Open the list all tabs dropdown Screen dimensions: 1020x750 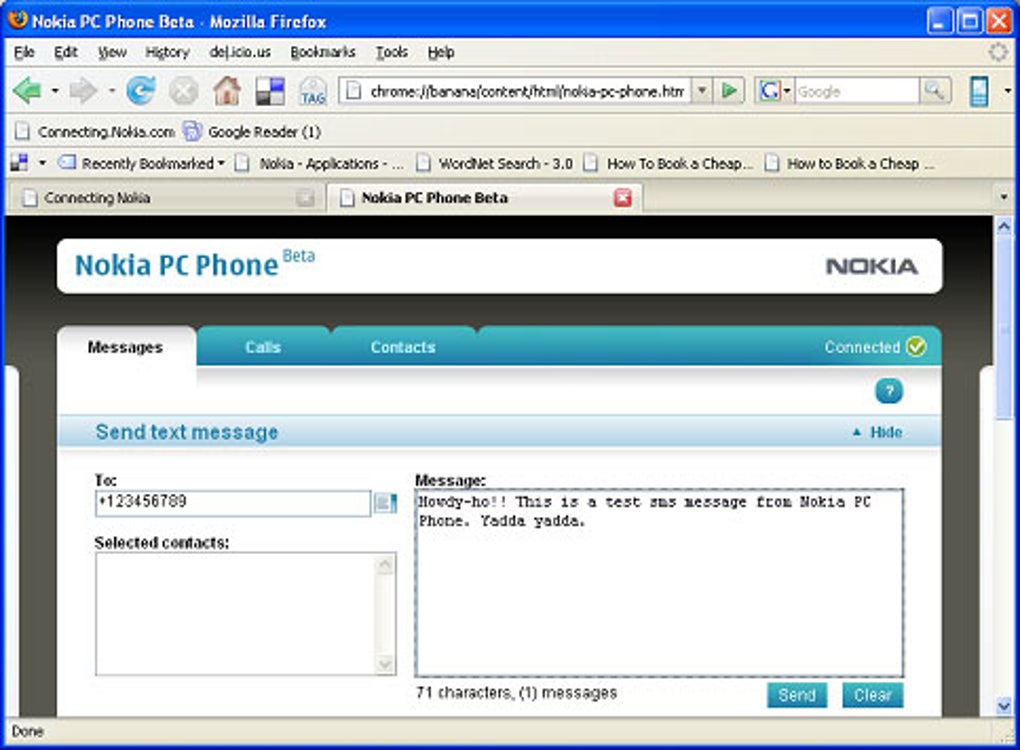coord(1003,197)
